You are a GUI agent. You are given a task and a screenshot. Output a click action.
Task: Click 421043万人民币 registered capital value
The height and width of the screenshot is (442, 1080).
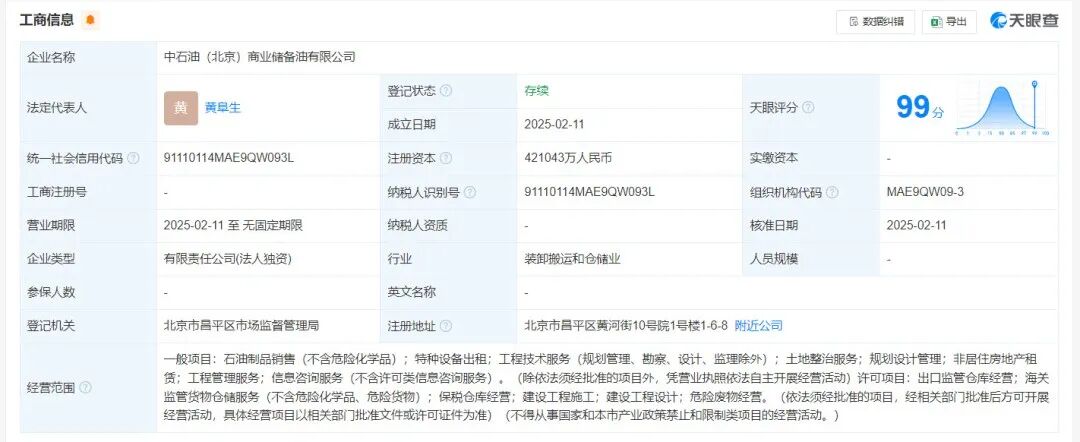tap(568, 158)
